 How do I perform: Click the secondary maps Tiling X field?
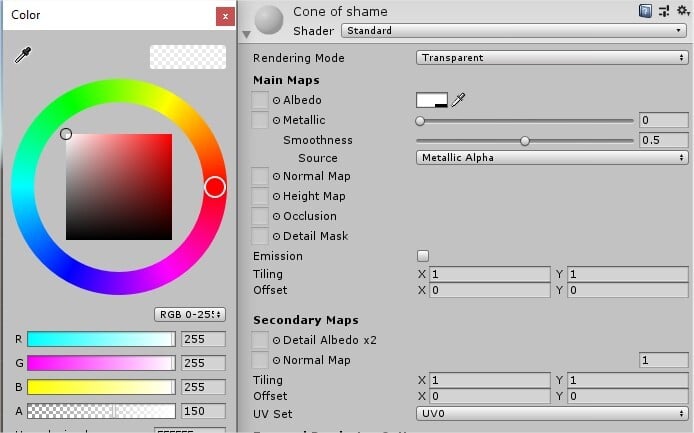(490, 380)
